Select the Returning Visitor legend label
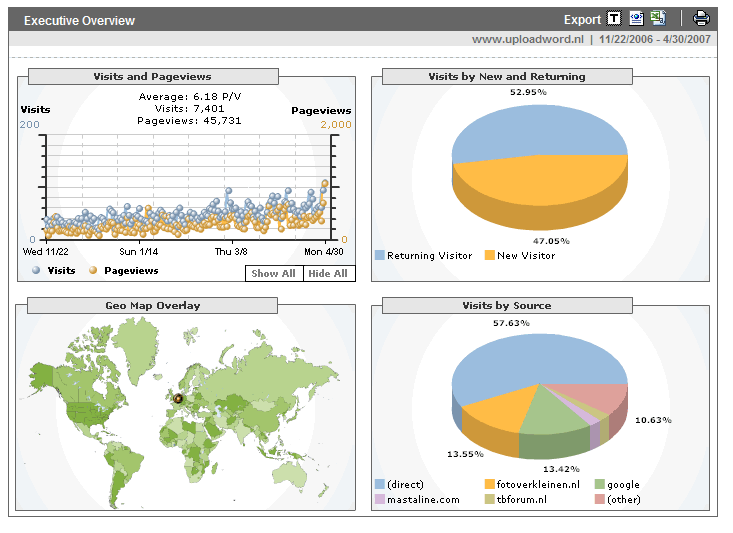Image resolution: width=733 pixels, height=533 pixels. [x=430, y=256]
